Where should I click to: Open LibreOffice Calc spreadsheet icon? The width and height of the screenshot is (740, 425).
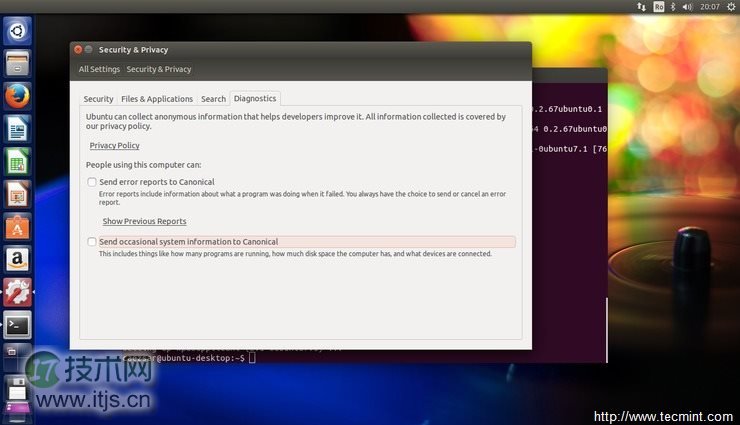pyautogui.click(x=17, y=161)
